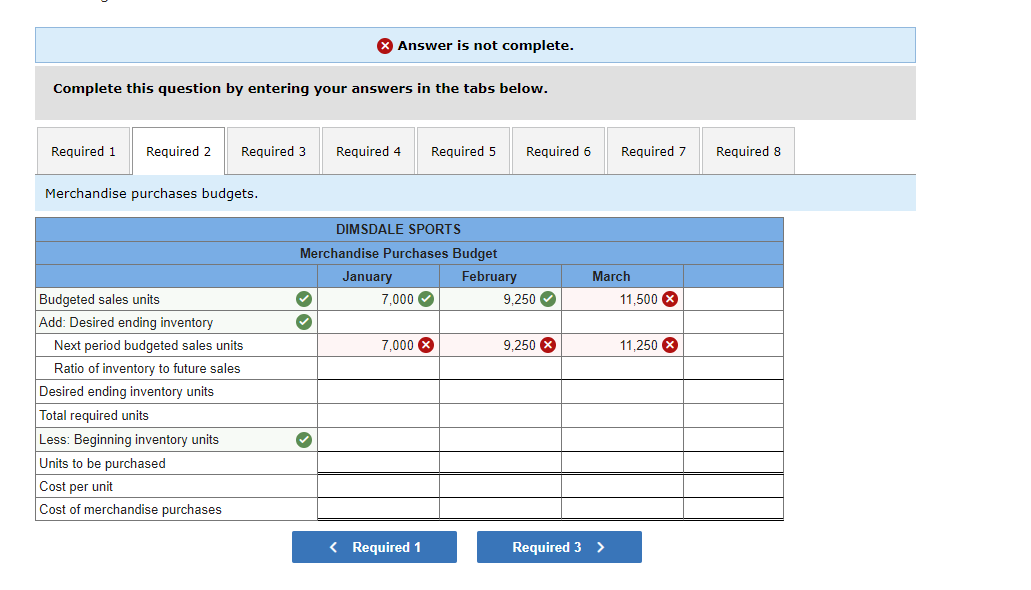Click the green check beside February 9,250 budgeted sales
1031x590 pixels.
point(548,299)
